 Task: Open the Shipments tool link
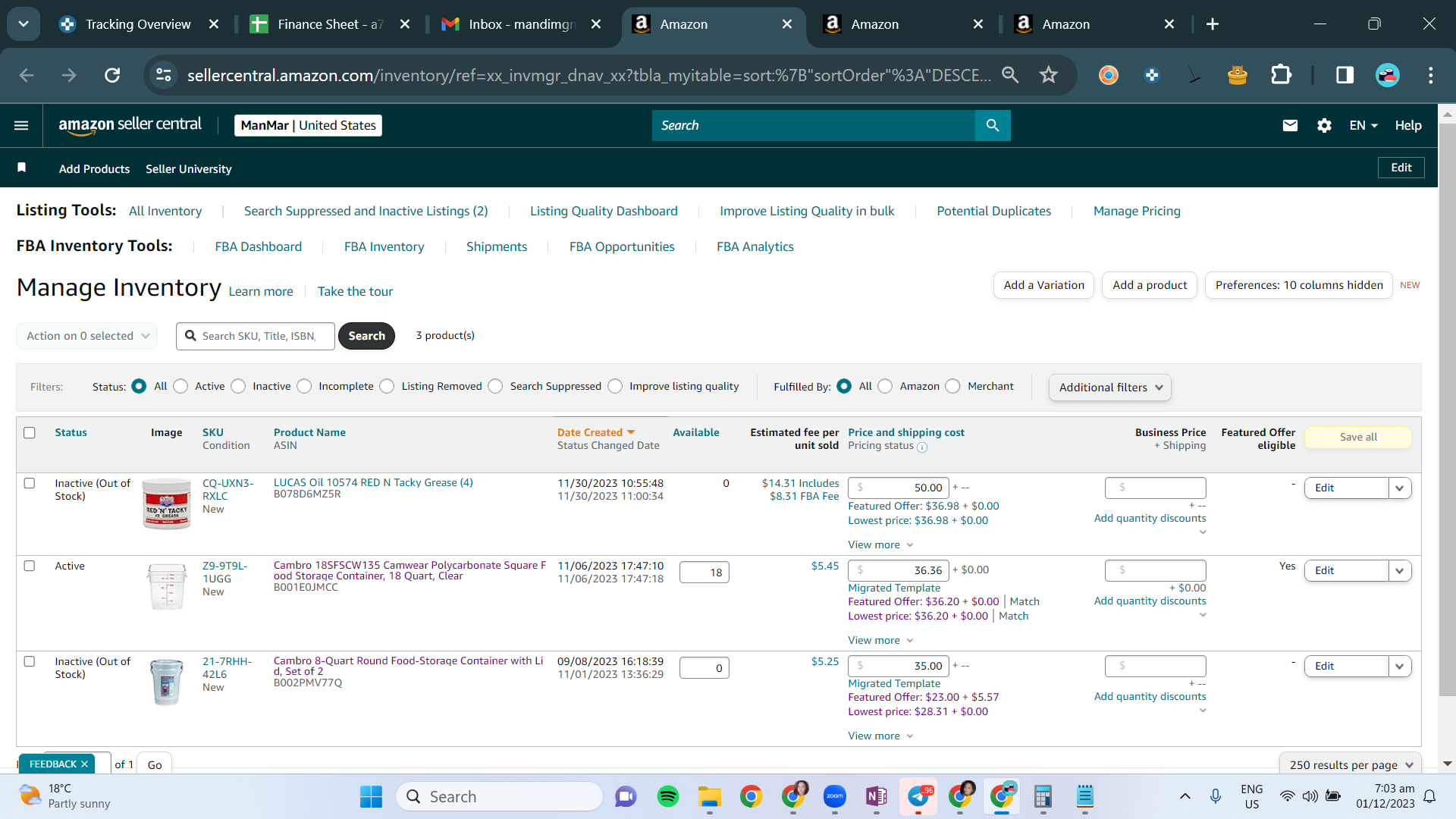tap(497, 246)
